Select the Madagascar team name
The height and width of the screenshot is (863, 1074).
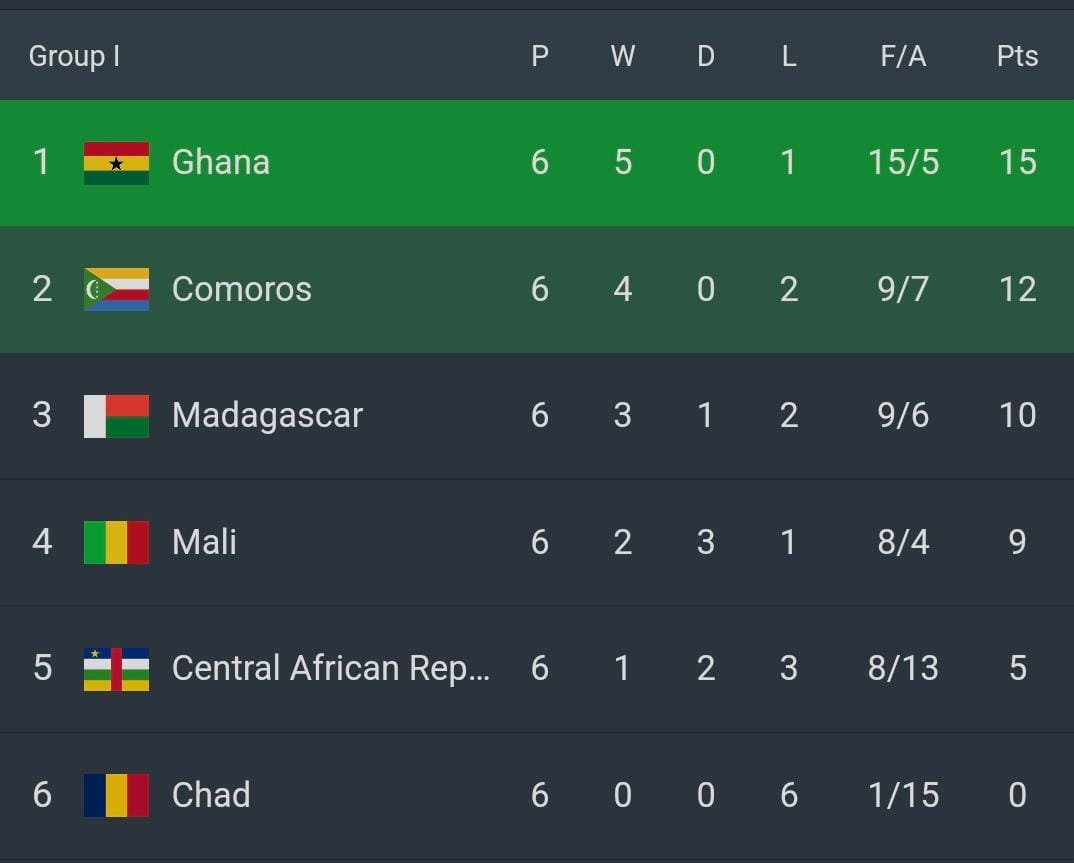tap(267, 415)
